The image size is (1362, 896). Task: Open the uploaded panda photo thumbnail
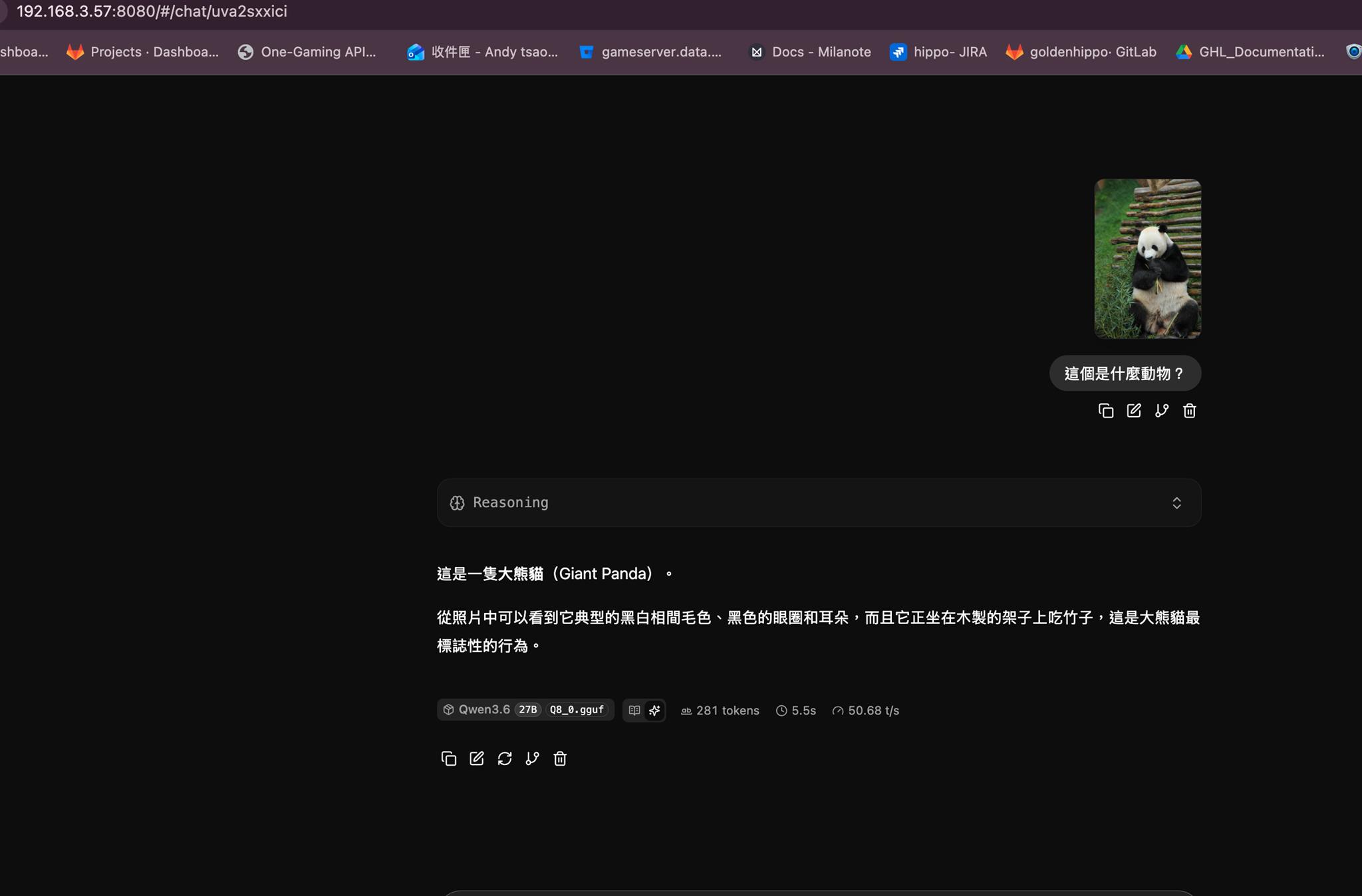(1148, 259)
